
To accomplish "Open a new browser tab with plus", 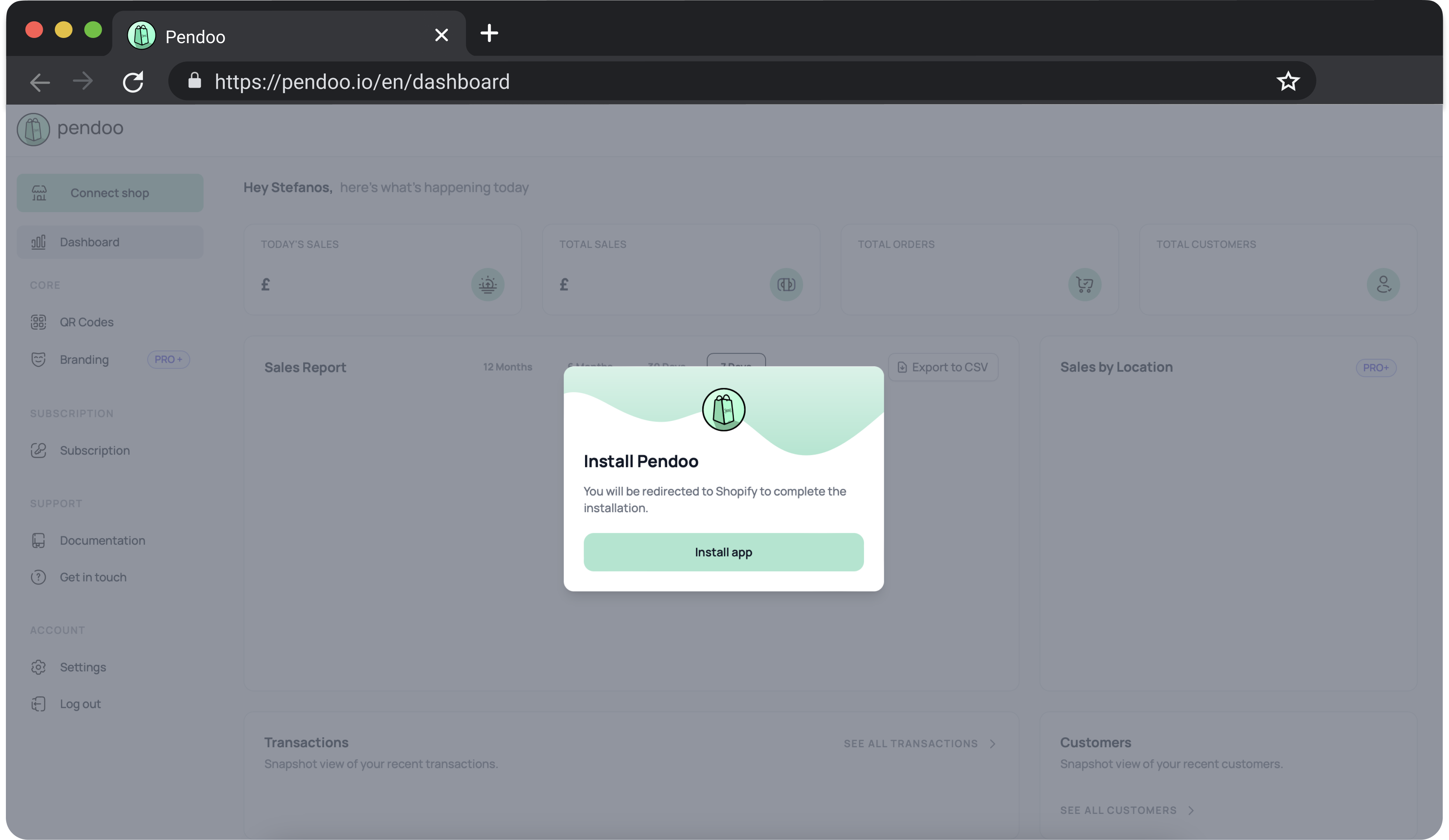I will point(489,33).
